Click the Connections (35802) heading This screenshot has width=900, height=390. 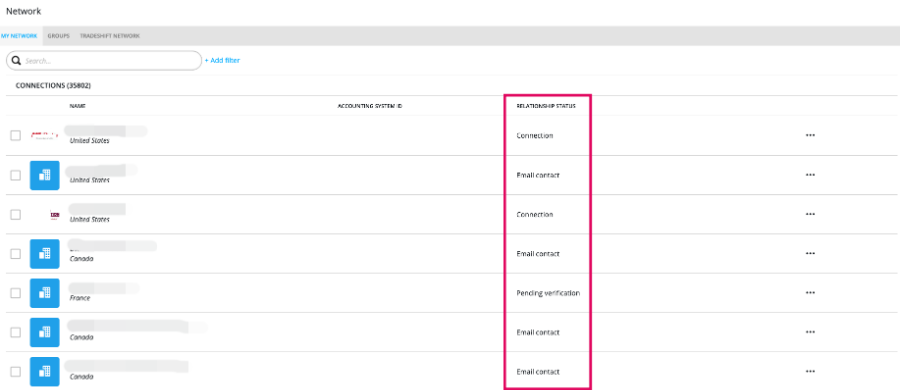click(x=53, y=86)
